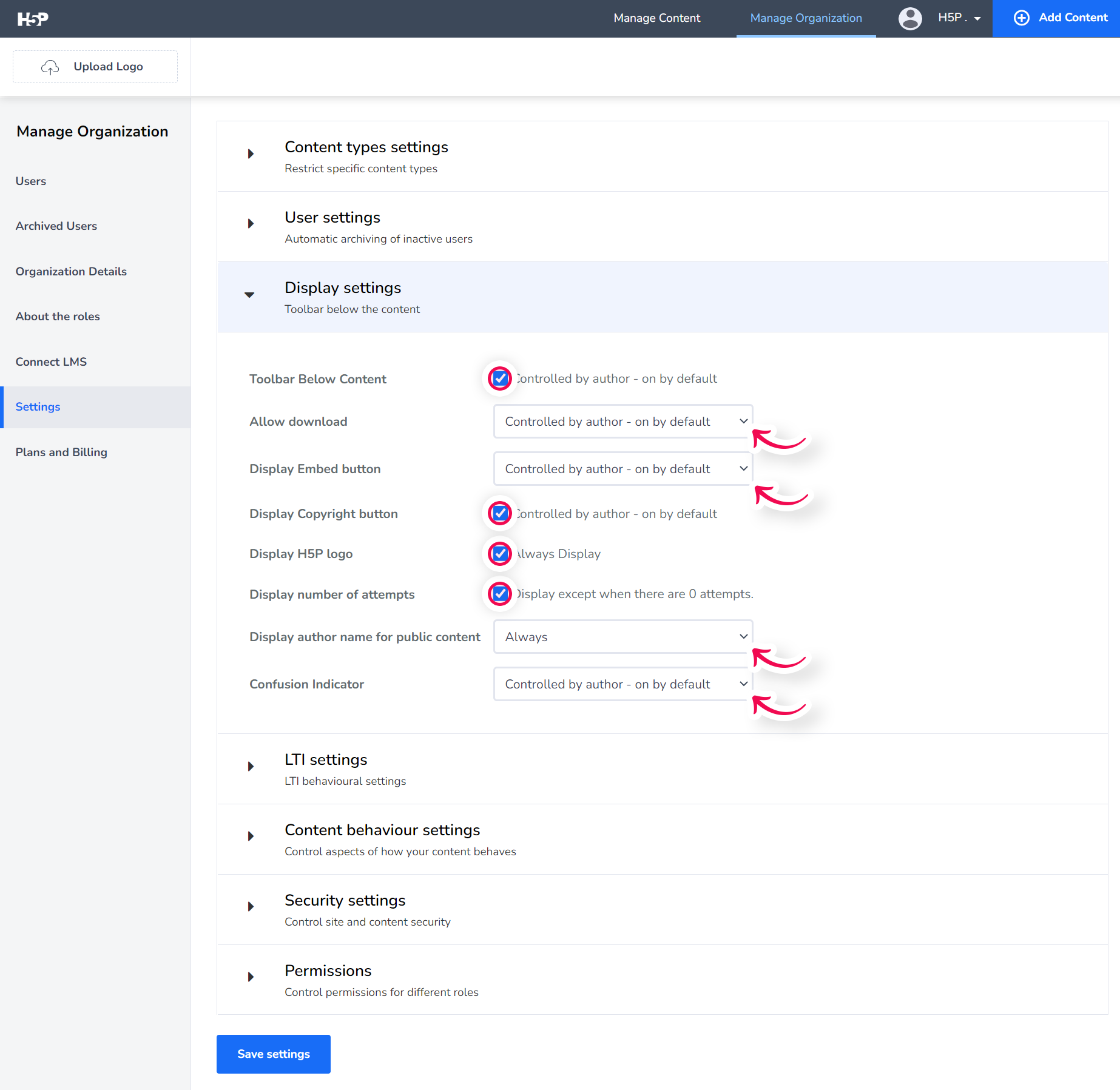Switch to the Manage Content tab
This screenshot has width=1120, height=1090.
[x=656, y=18]
